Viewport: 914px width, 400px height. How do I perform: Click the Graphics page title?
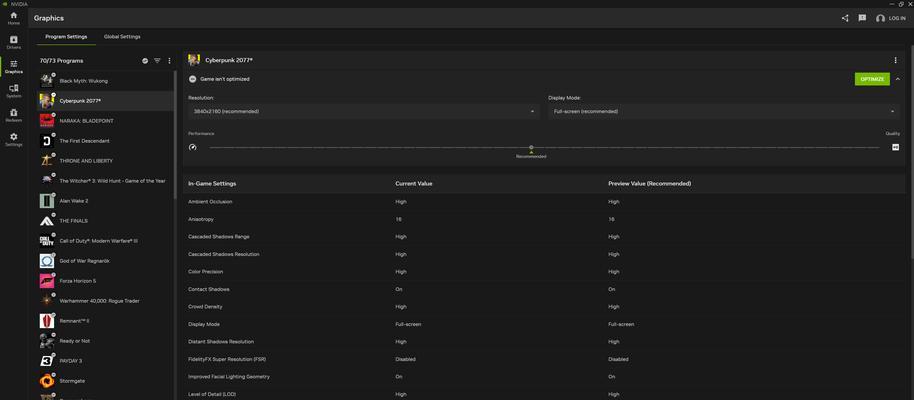49,18
